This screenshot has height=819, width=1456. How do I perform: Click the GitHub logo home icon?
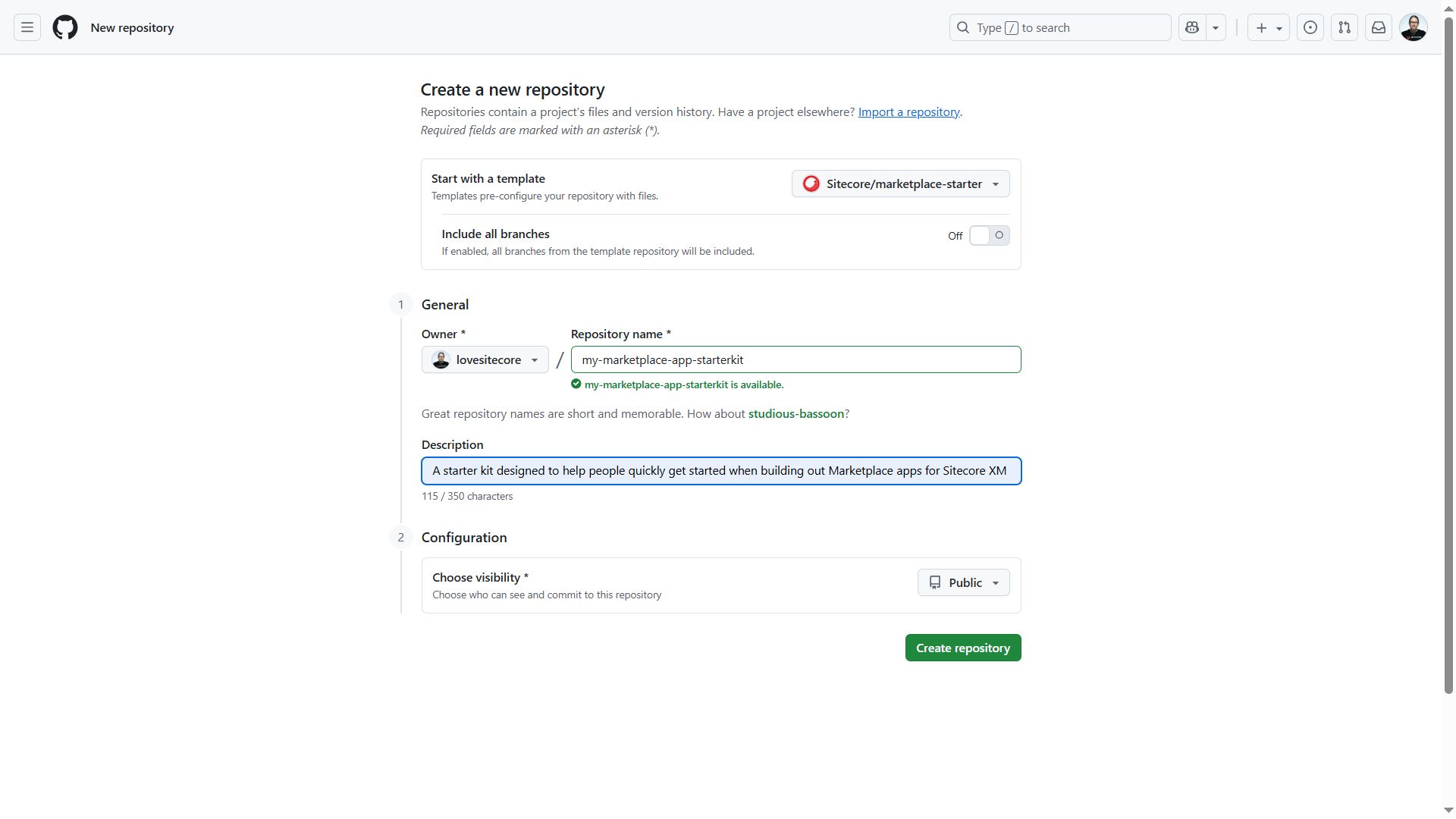click(x=64, y=27)
